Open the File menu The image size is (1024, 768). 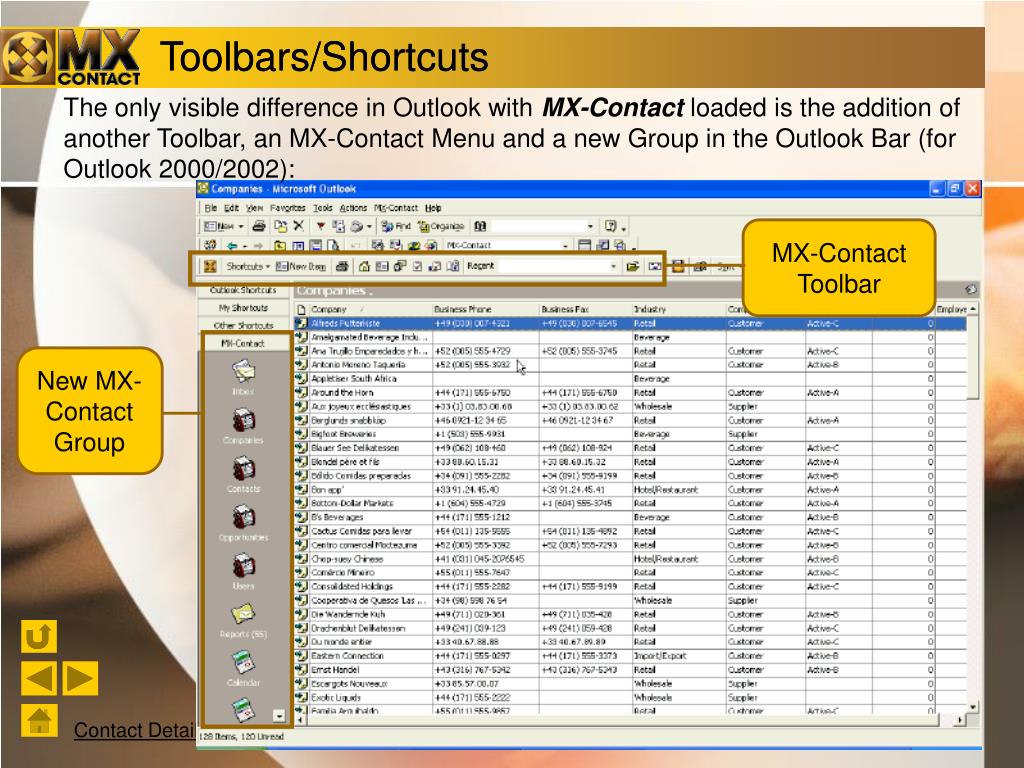tap(210, 208)
